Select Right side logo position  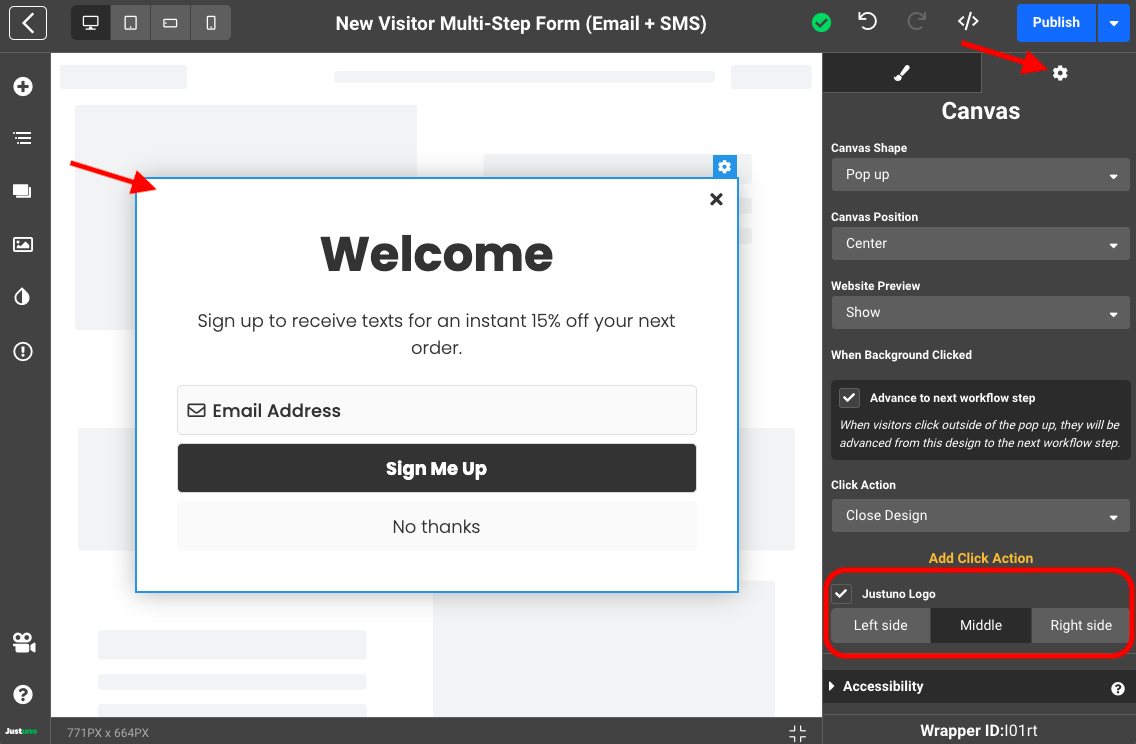coord(1080,626)
